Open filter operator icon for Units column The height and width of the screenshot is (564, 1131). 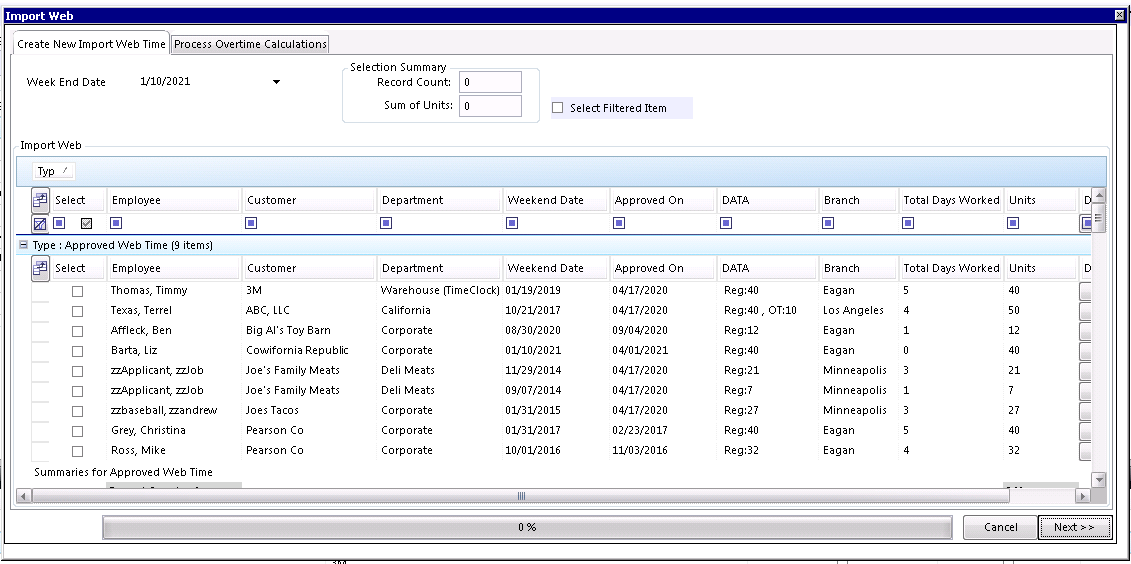(x=1013, y=224)
